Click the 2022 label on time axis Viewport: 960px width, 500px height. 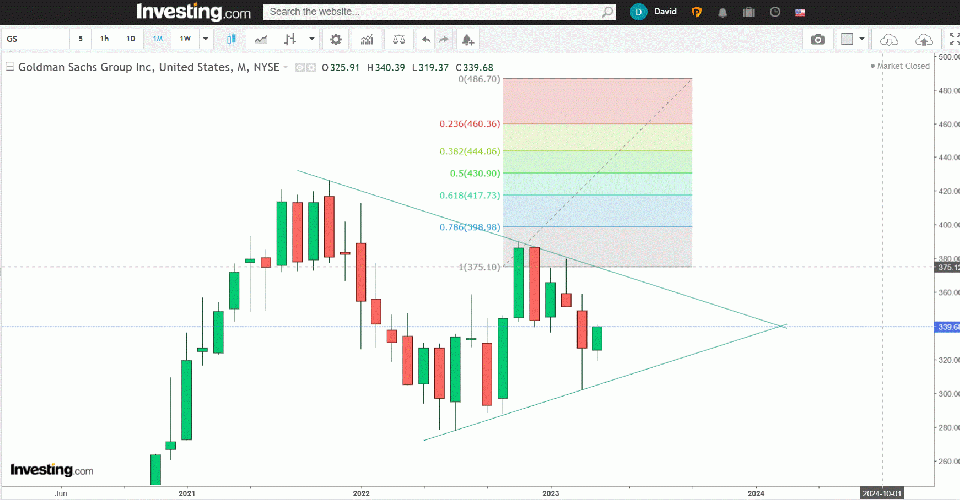click(x=361, y=493)
